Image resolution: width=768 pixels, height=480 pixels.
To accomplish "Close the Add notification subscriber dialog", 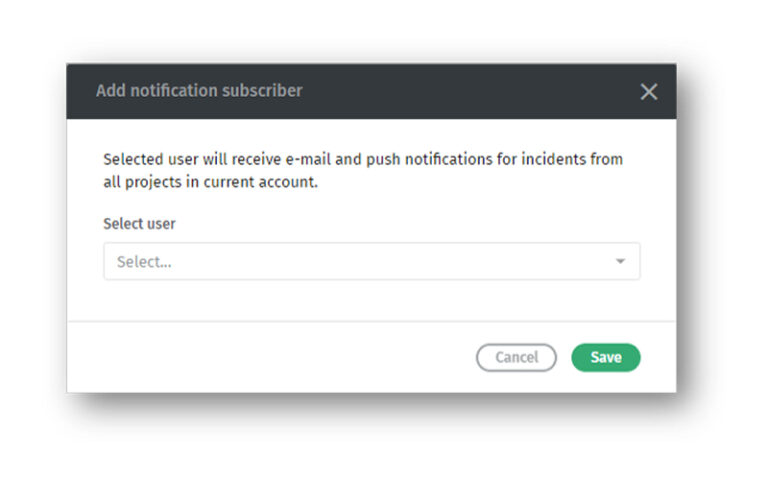I will pyautogui.click(x=649, y=92).
